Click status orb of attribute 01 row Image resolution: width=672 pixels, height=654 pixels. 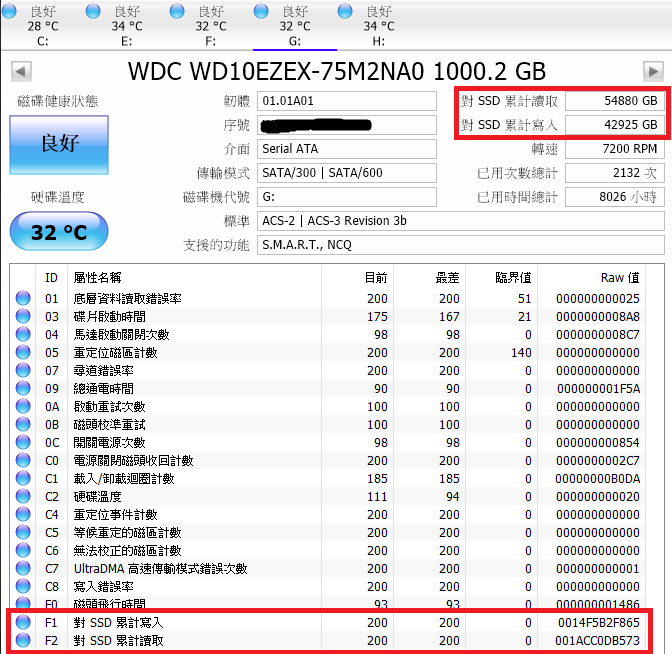point(23,298)
